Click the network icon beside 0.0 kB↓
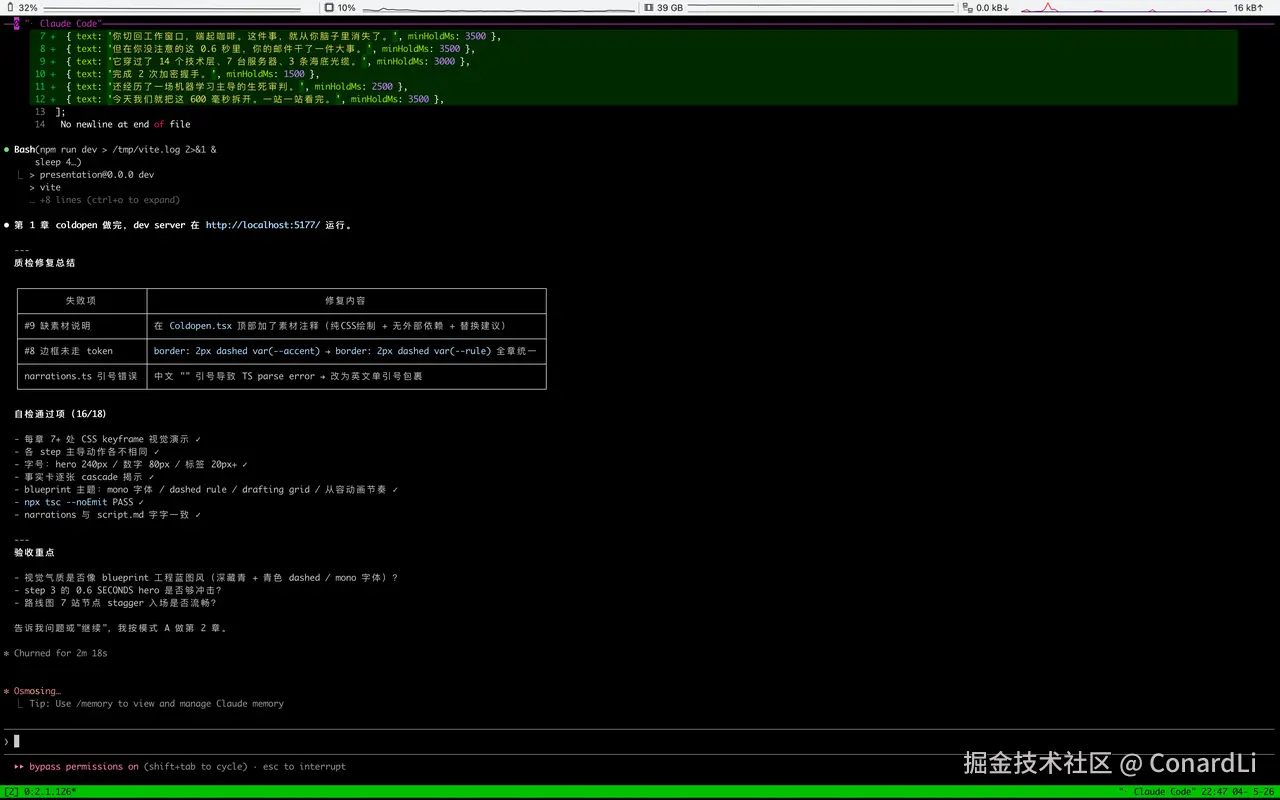This screenshot has width=1280, height=800. [x=967, y=7]
